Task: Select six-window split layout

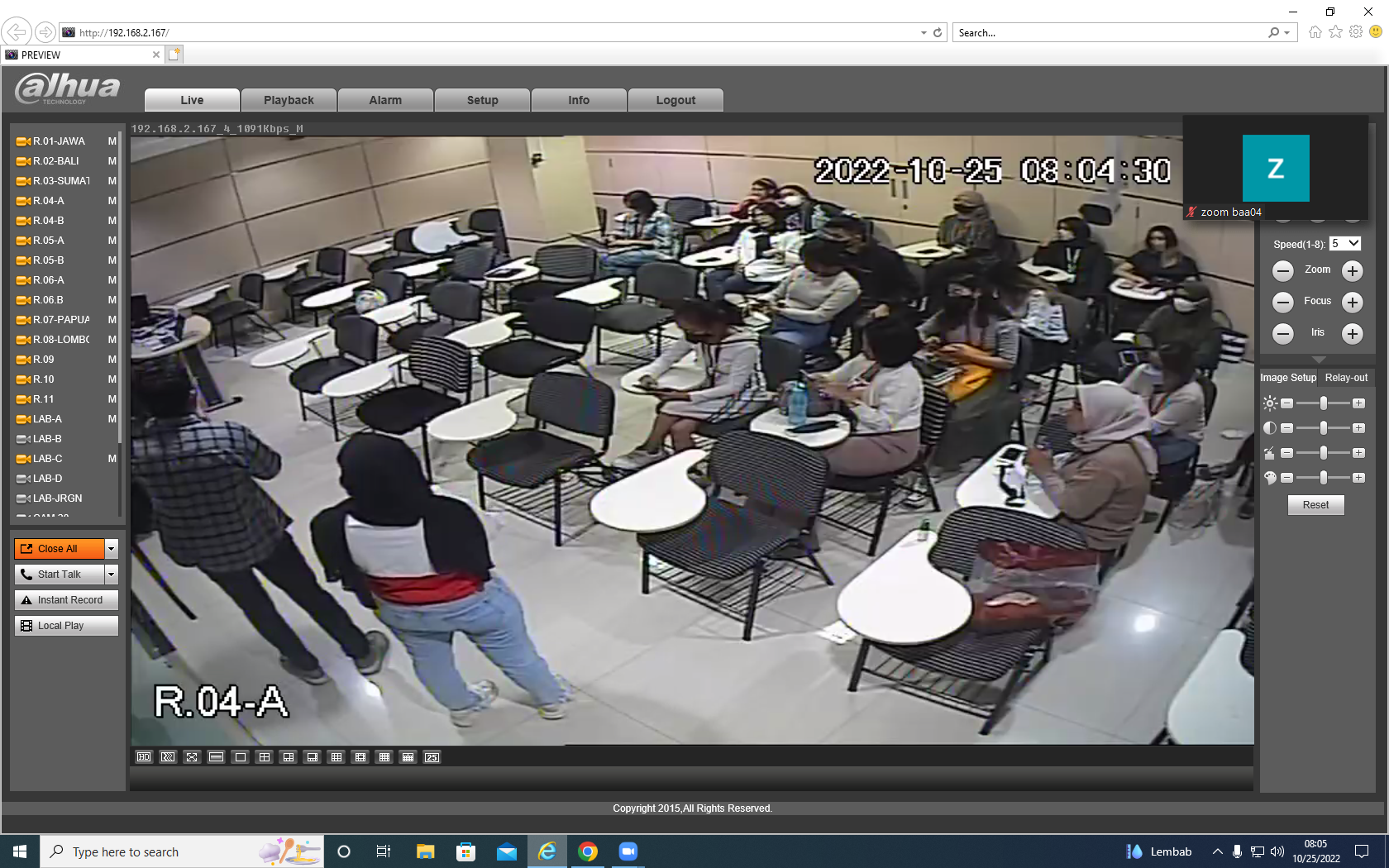Action: (288, 757)
